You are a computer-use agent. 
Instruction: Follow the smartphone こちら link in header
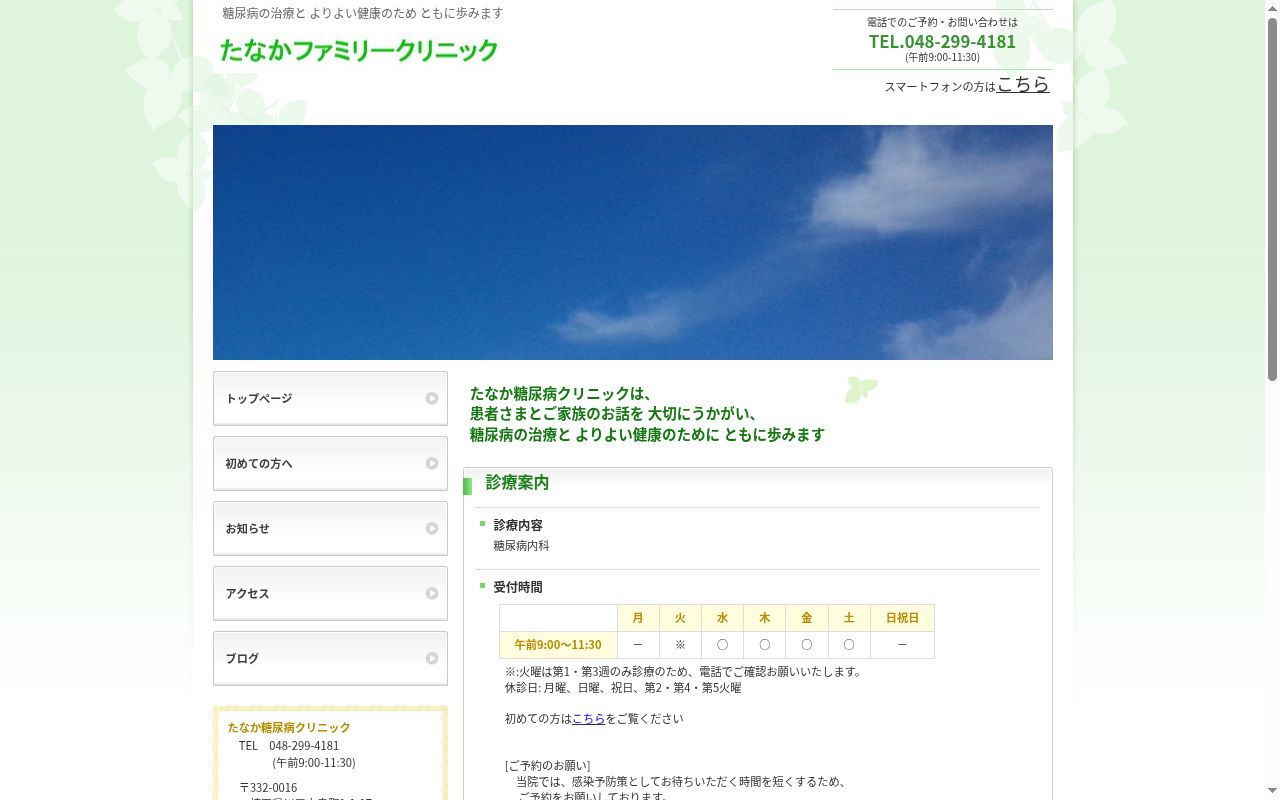[x=1023, y=84]
